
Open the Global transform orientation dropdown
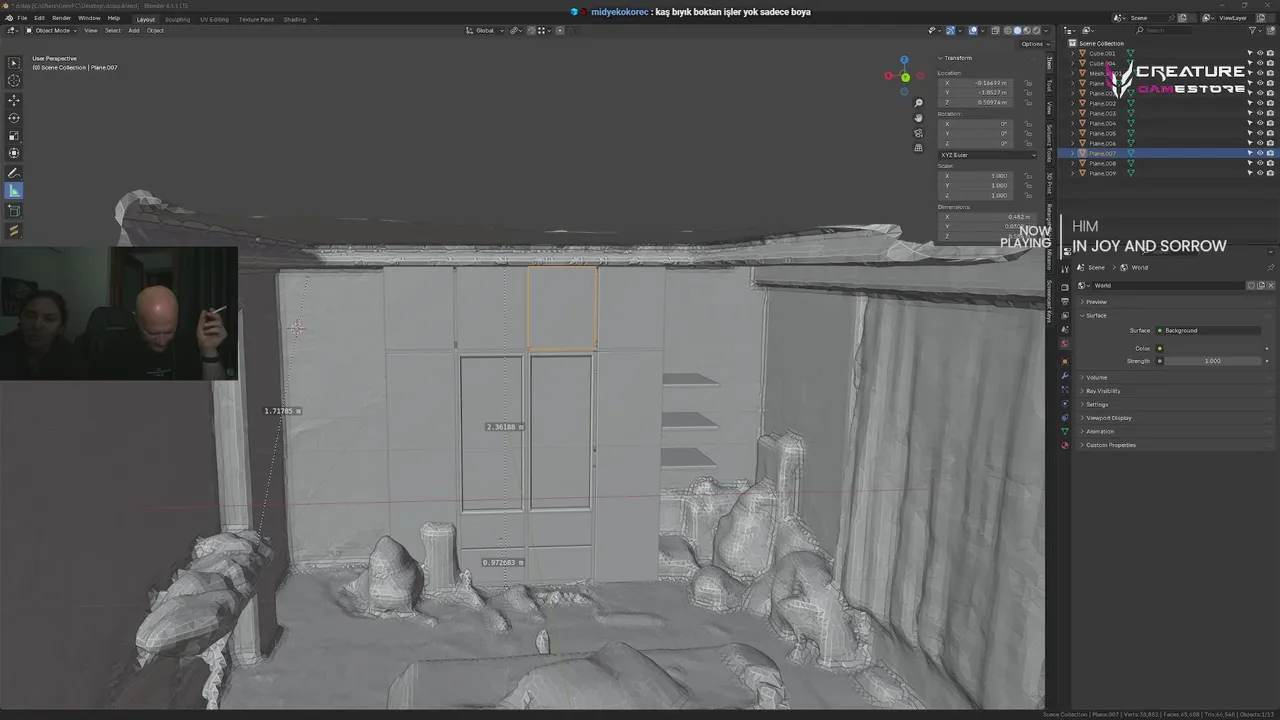pos(484,30)
